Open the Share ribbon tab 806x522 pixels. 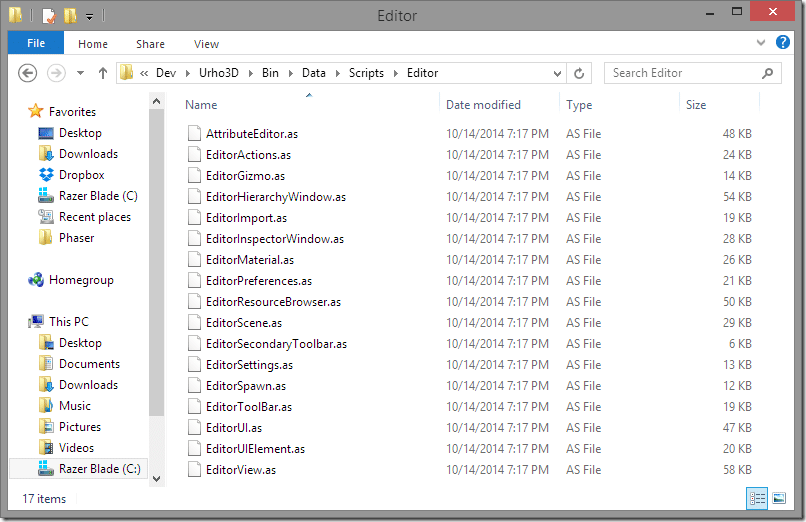(x=150, y=44)
